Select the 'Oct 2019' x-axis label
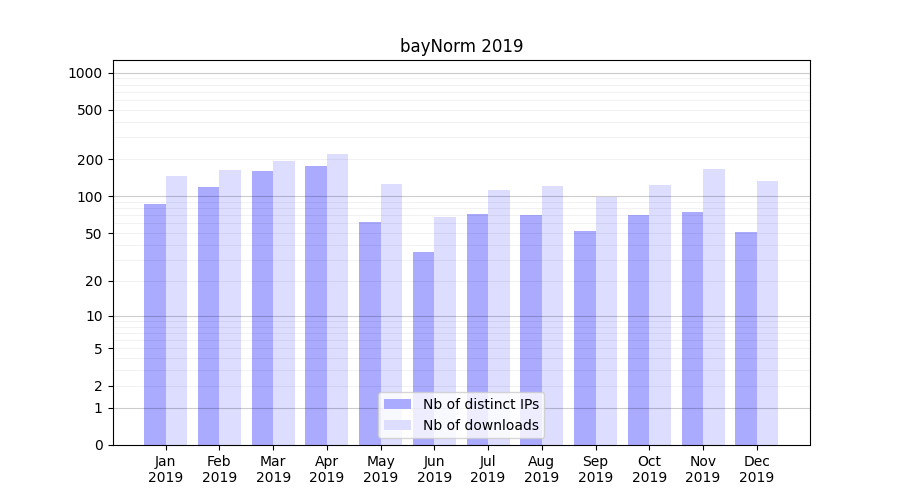This screenshot has width=900, height=500. (649, 469)
